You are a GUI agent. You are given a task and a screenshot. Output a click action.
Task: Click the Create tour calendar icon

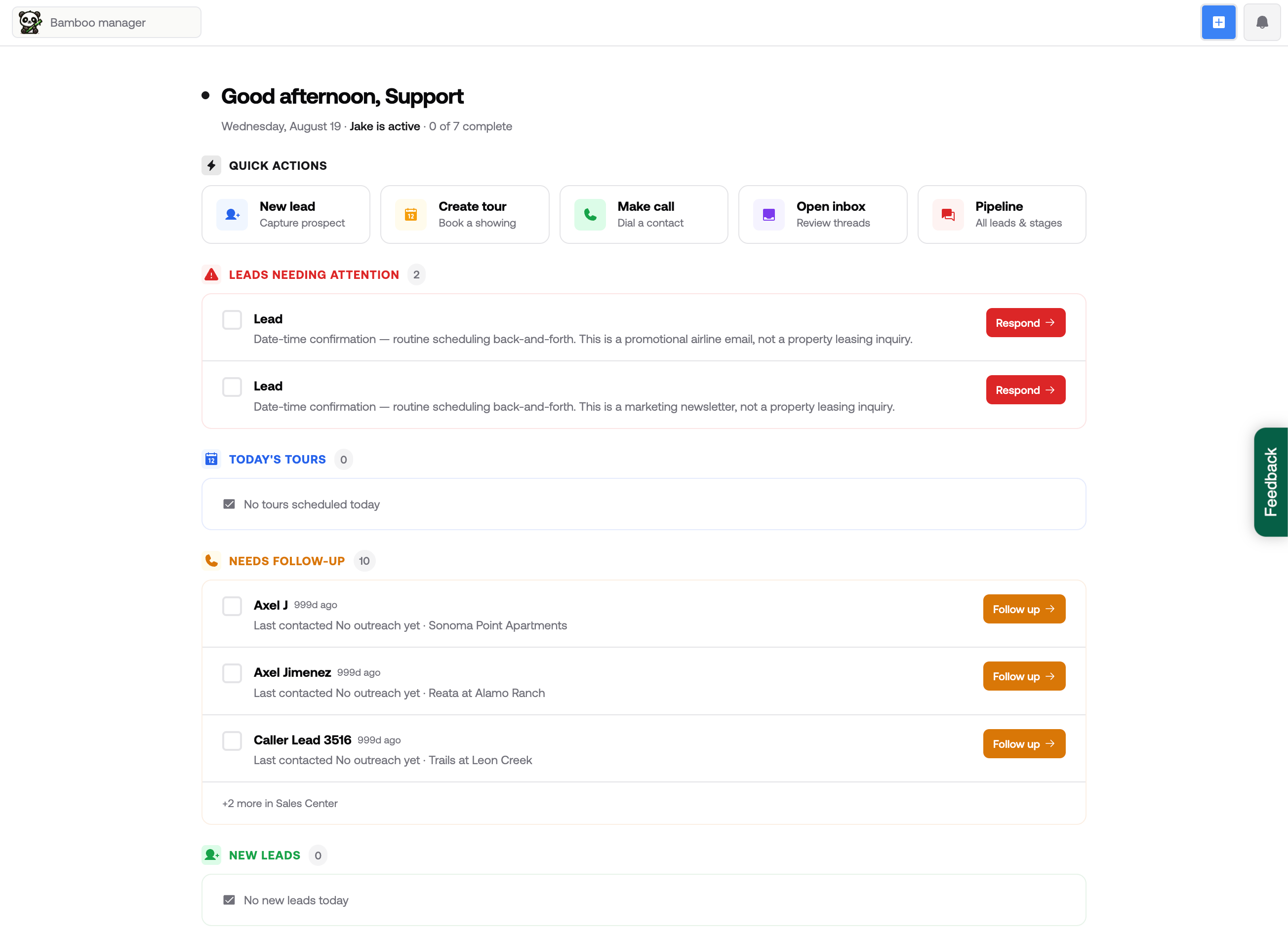pos(410,215)
